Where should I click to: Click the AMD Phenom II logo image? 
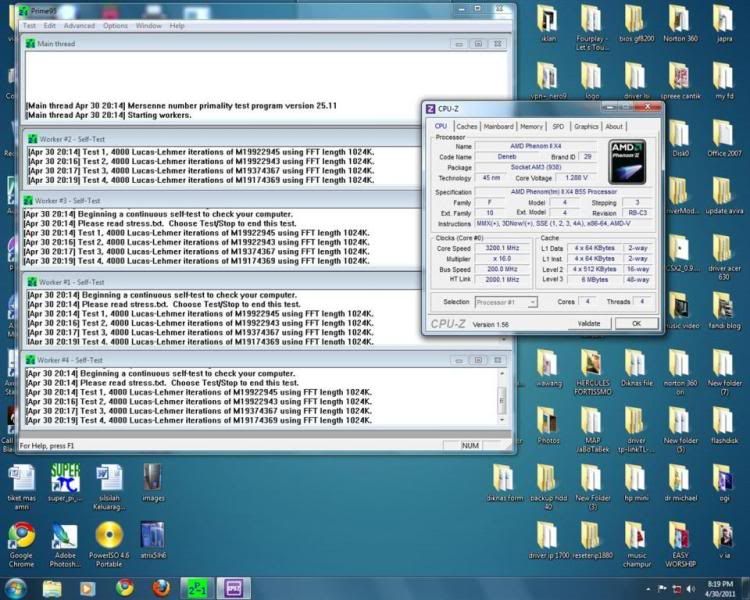point(628,162)
